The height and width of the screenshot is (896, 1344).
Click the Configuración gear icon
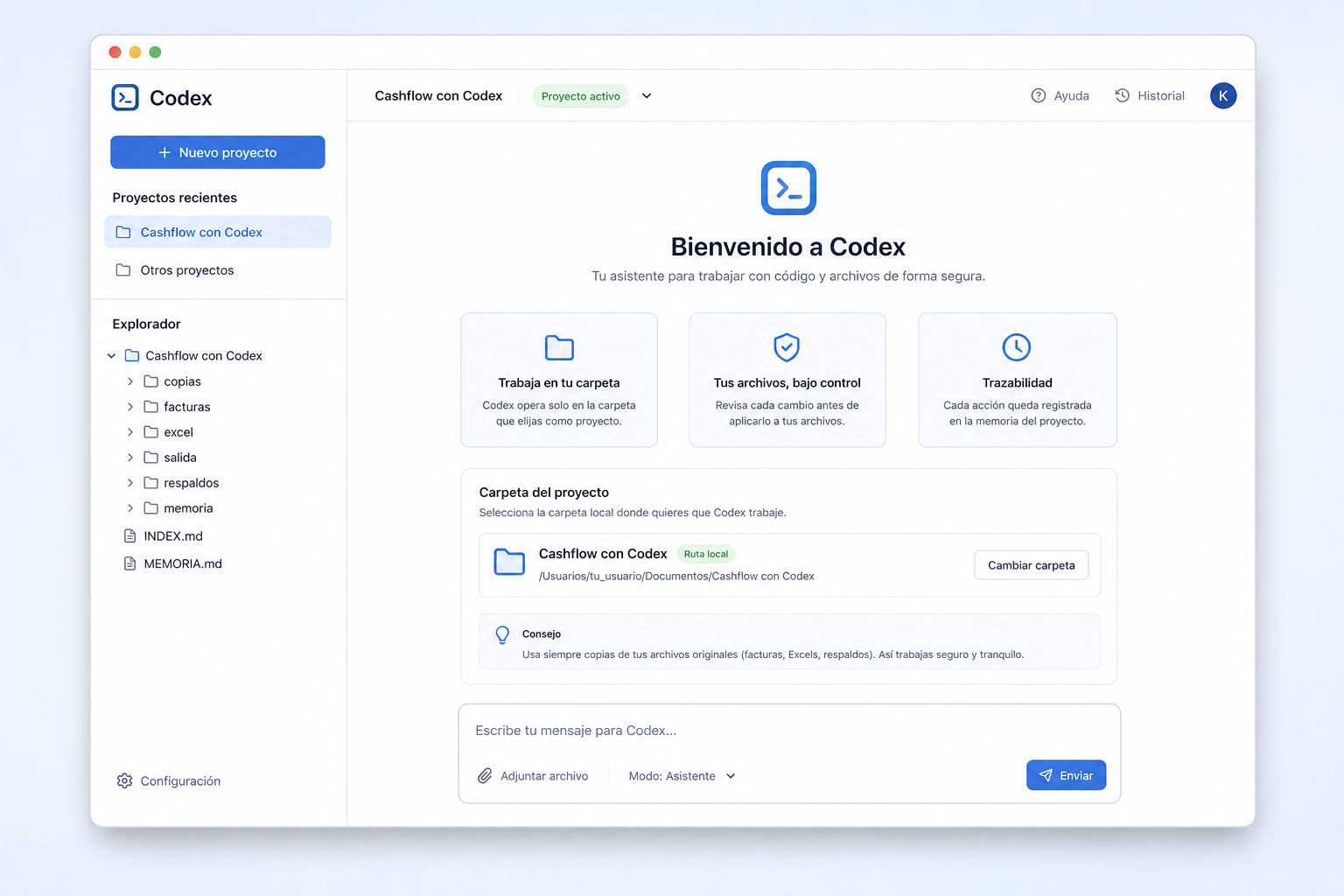point(124,780)
